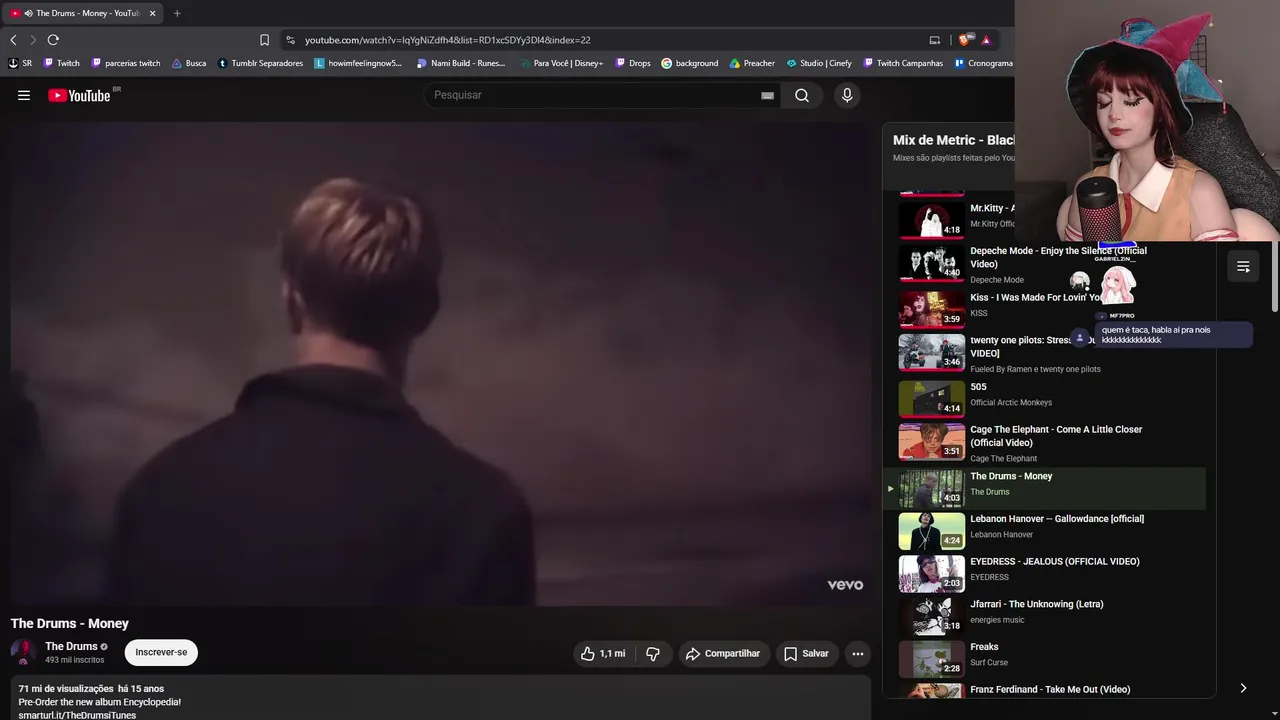Open a new browser tab
The image size is (1280, 720).
177,13
